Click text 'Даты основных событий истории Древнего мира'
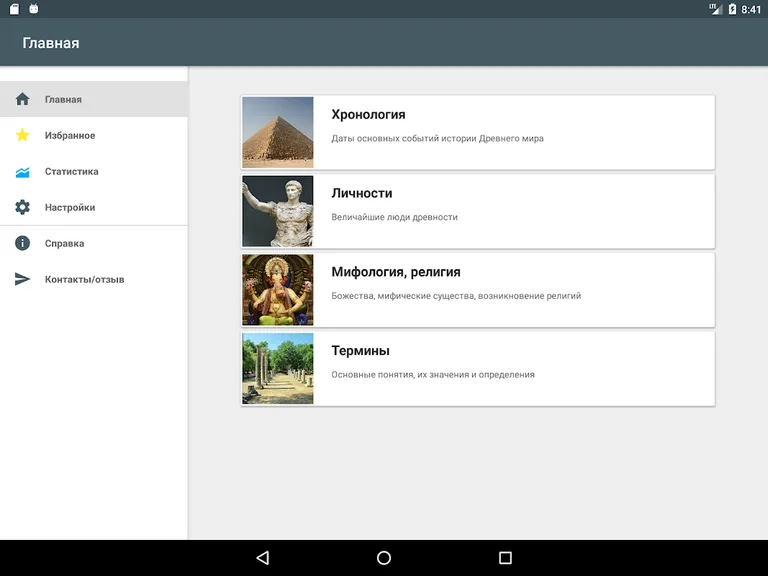Screen dimensions: 768x576 (437, 139)
